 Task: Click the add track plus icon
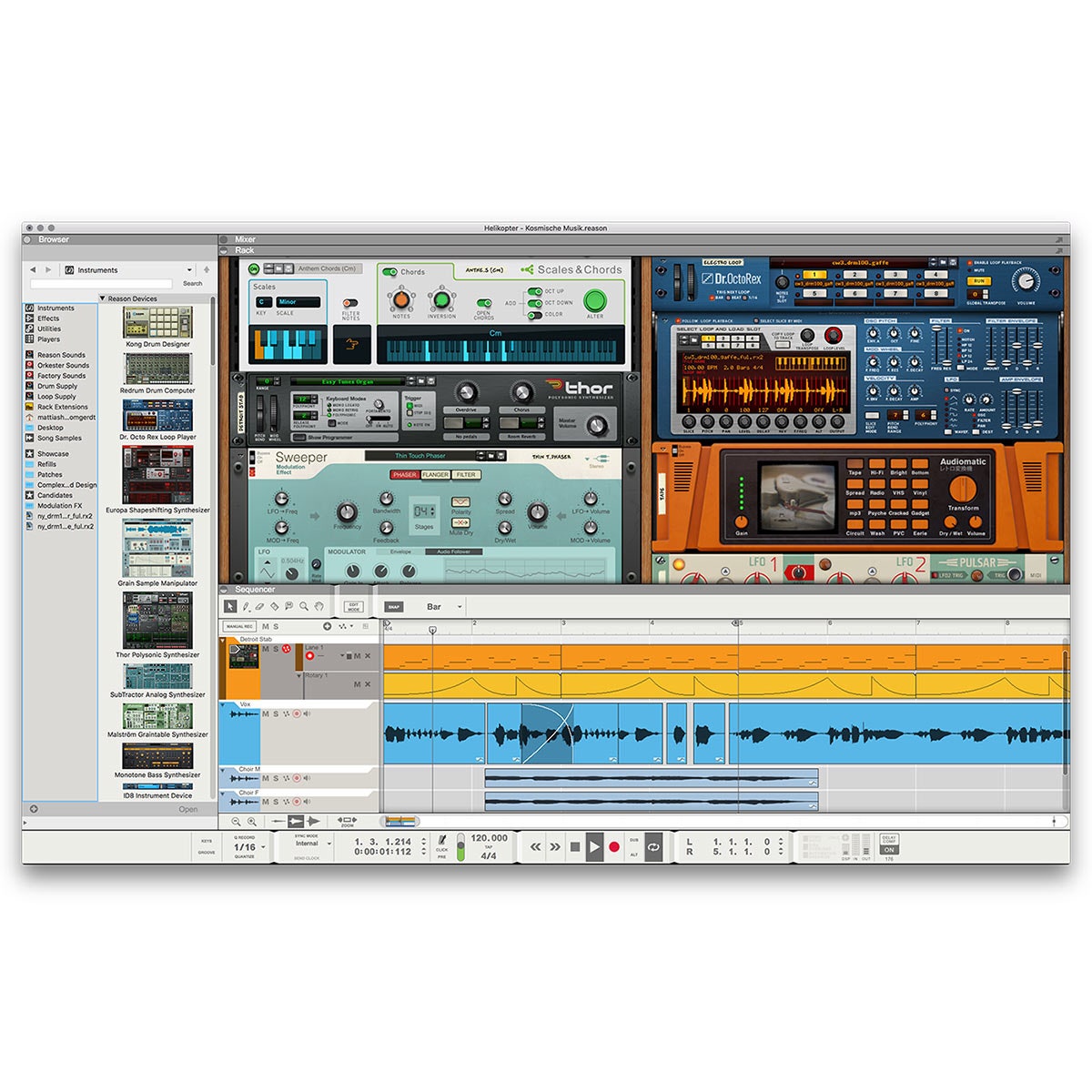click(328, 626)
